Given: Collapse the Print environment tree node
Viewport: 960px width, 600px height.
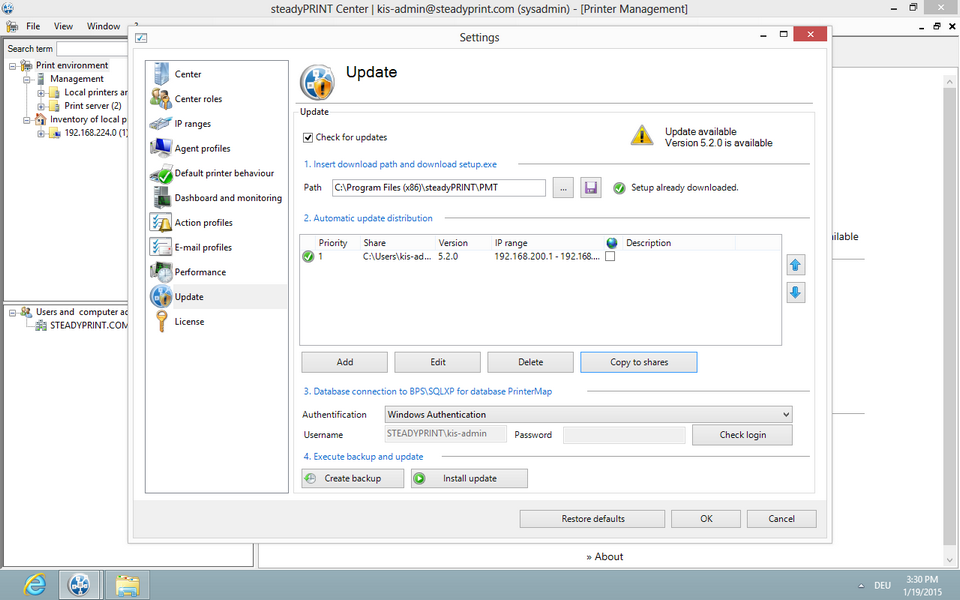Looking at the screenshot, I should pyautogui.click(x=14, y=66).
